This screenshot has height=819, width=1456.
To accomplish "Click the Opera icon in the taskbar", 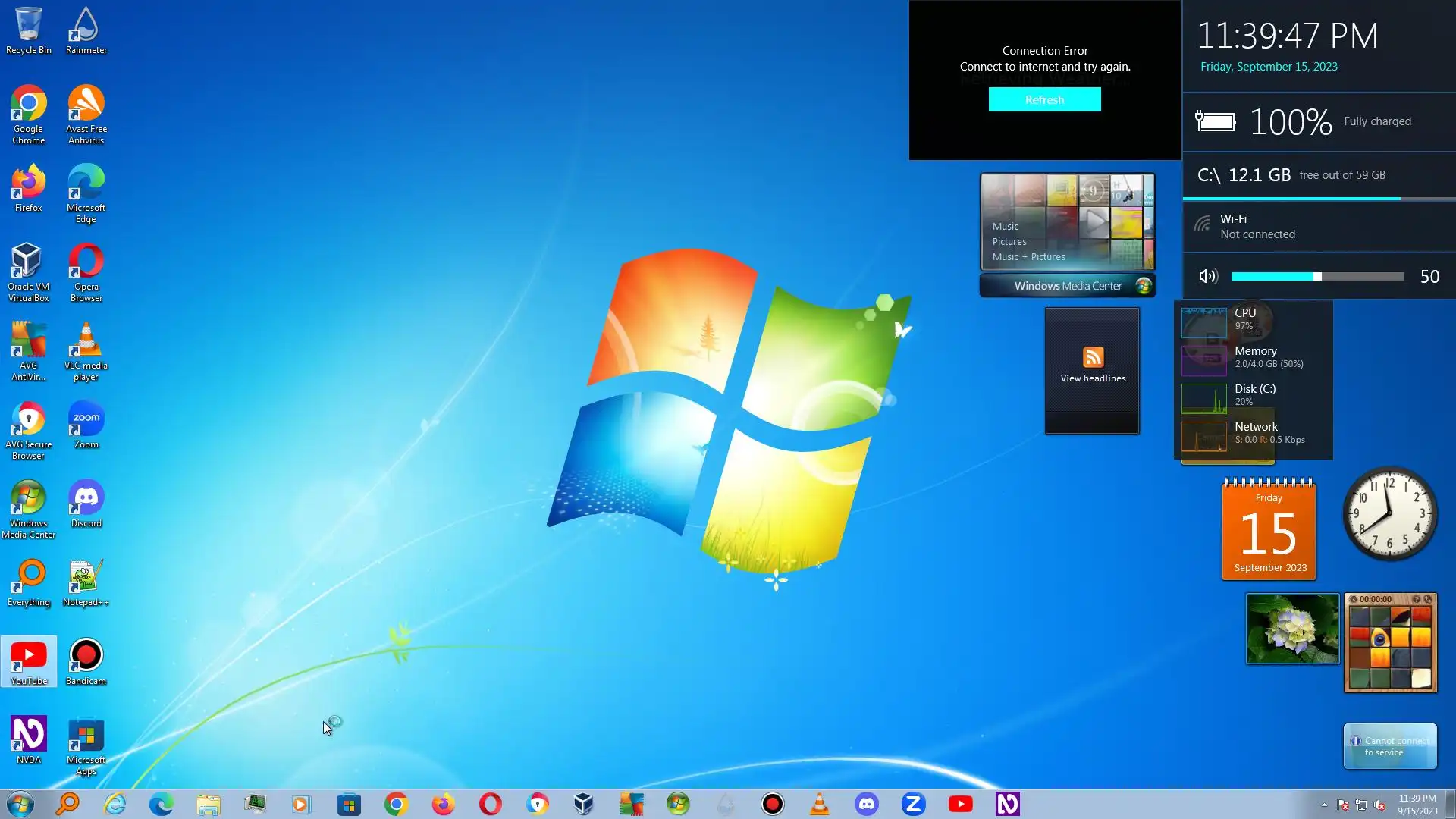I will point(490,804).
